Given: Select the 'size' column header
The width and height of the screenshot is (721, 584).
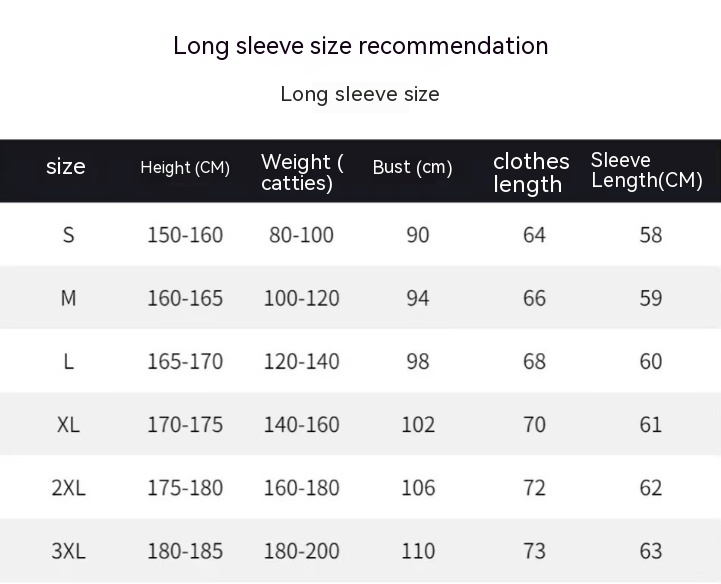Looking at the screenshot, I should [66, 167].
